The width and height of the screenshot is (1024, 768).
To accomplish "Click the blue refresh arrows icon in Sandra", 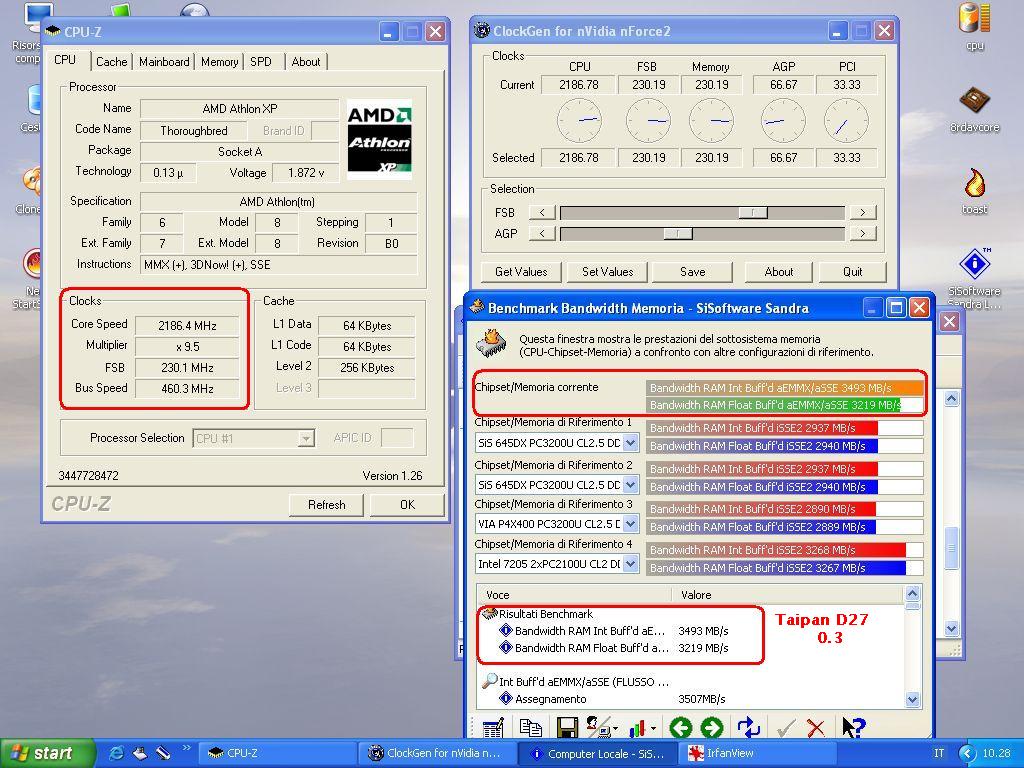I will [x=748, y=726].
